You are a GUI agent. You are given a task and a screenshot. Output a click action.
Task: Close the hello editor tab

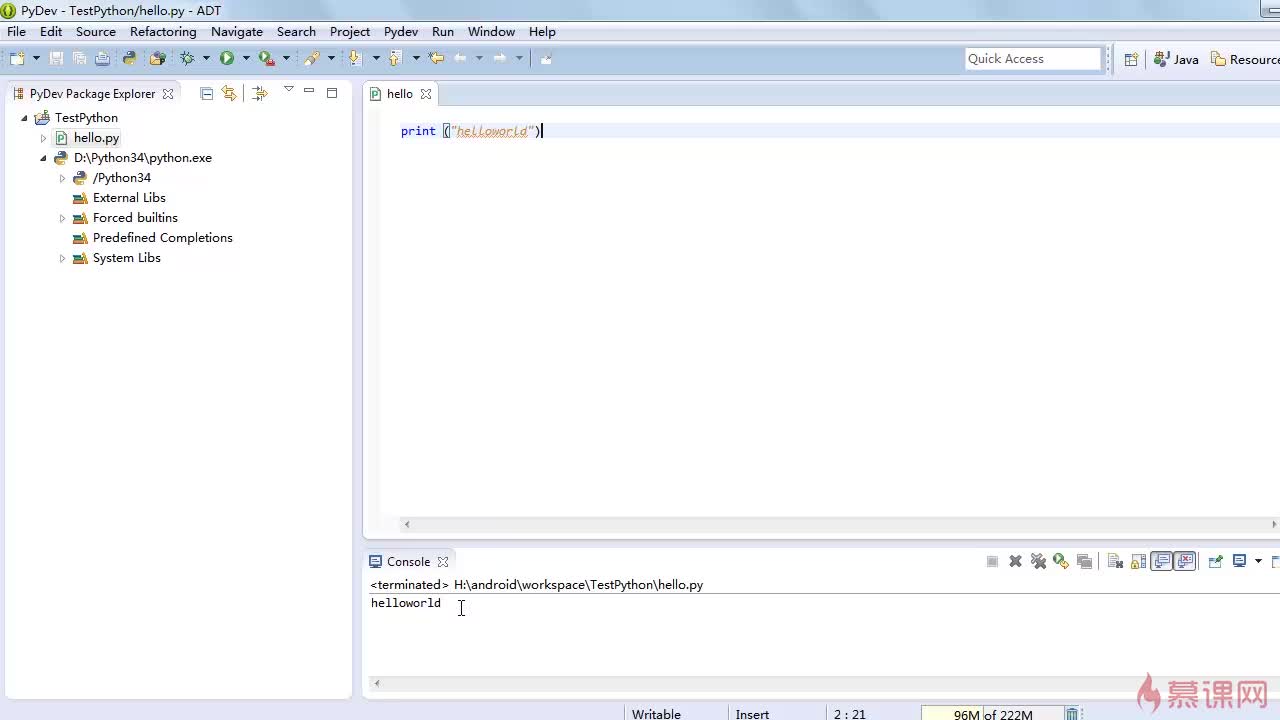pos(425,94)
